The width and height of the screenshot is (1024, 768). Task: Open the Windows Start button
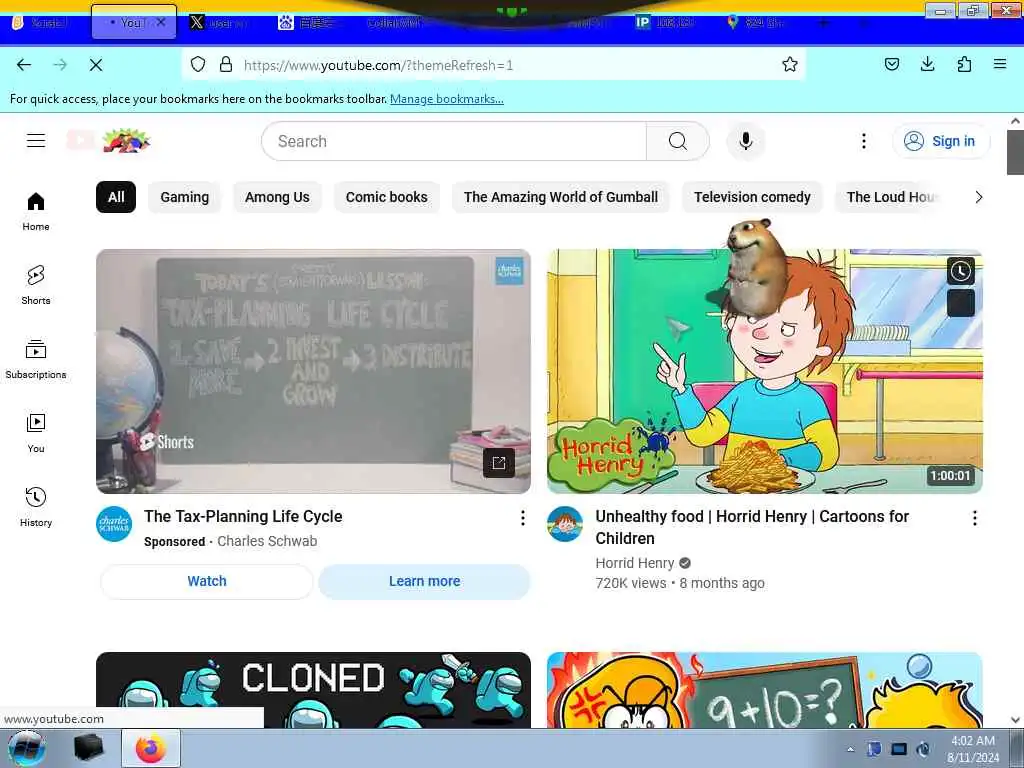26,748
